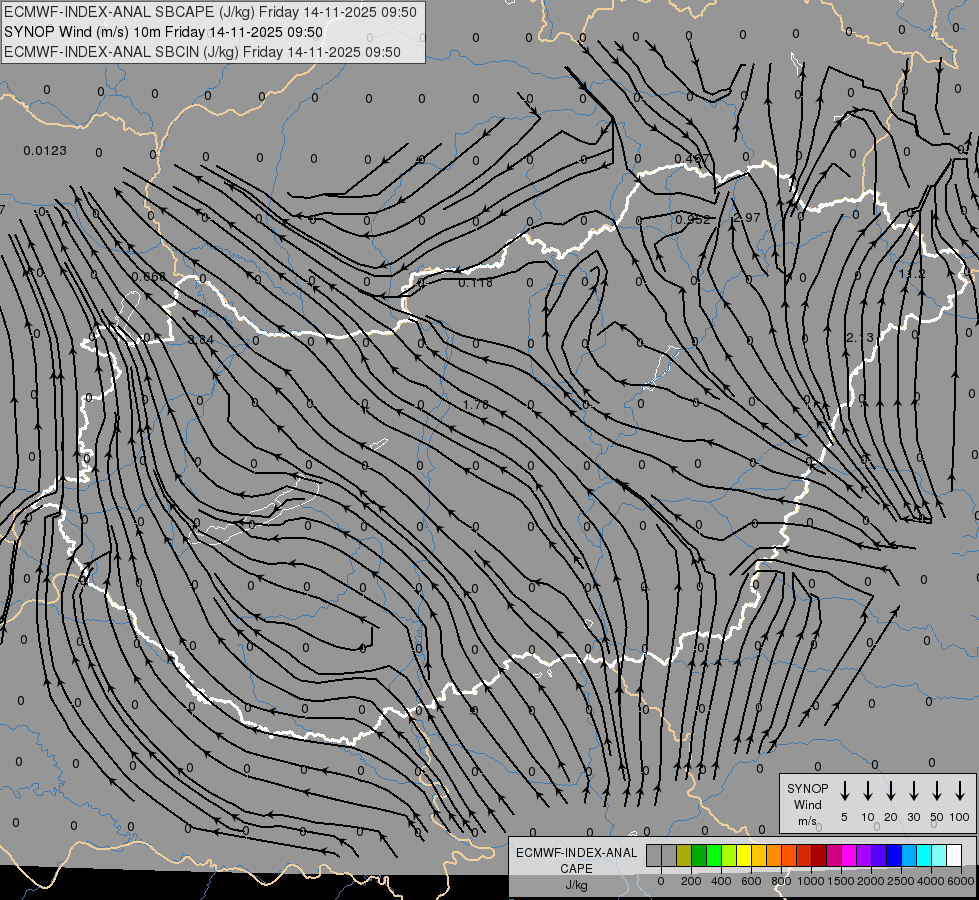The height and width of the screenshot is (900, 979).
Task: Click the 800 tick label on CAPE scale
Action: [x=781, y=881]
